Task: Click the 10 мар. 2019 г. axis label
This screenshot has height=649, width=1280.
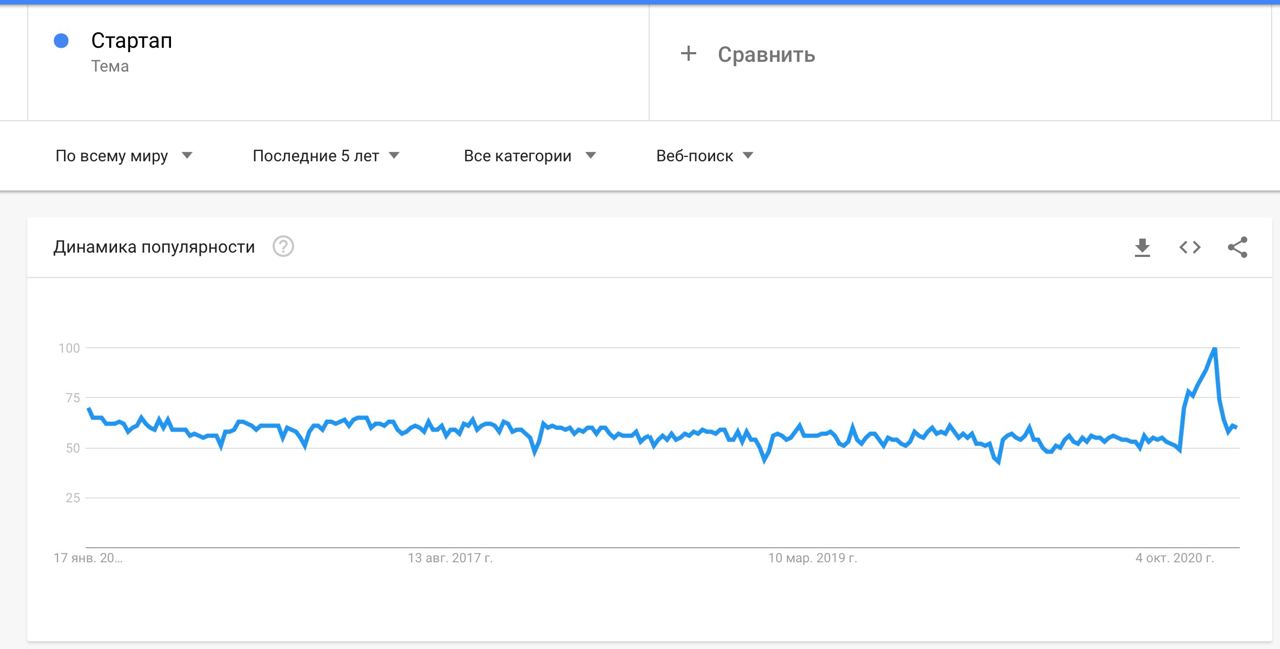Action: pos(812,558)
